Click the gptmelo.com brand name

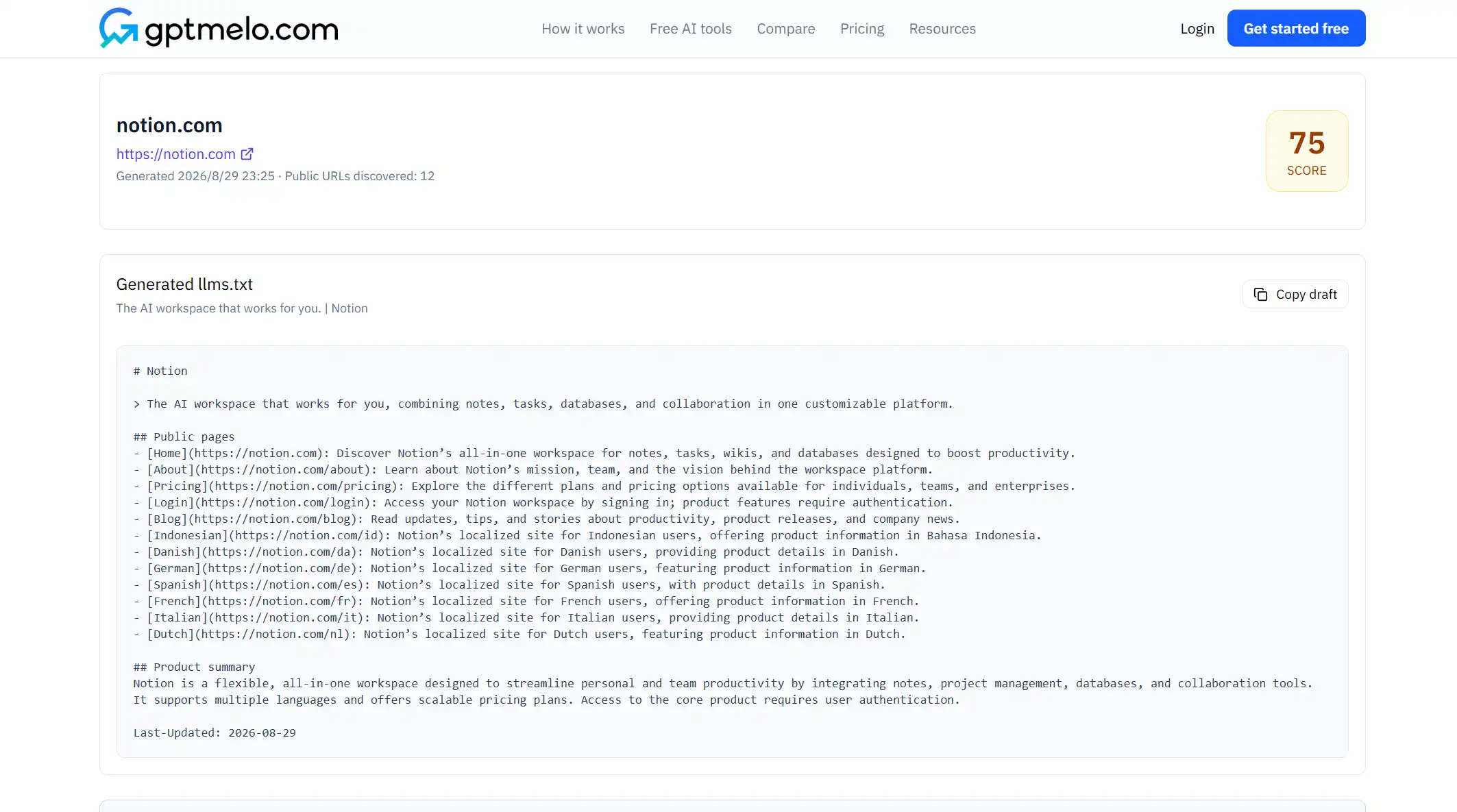coord(242,29)
